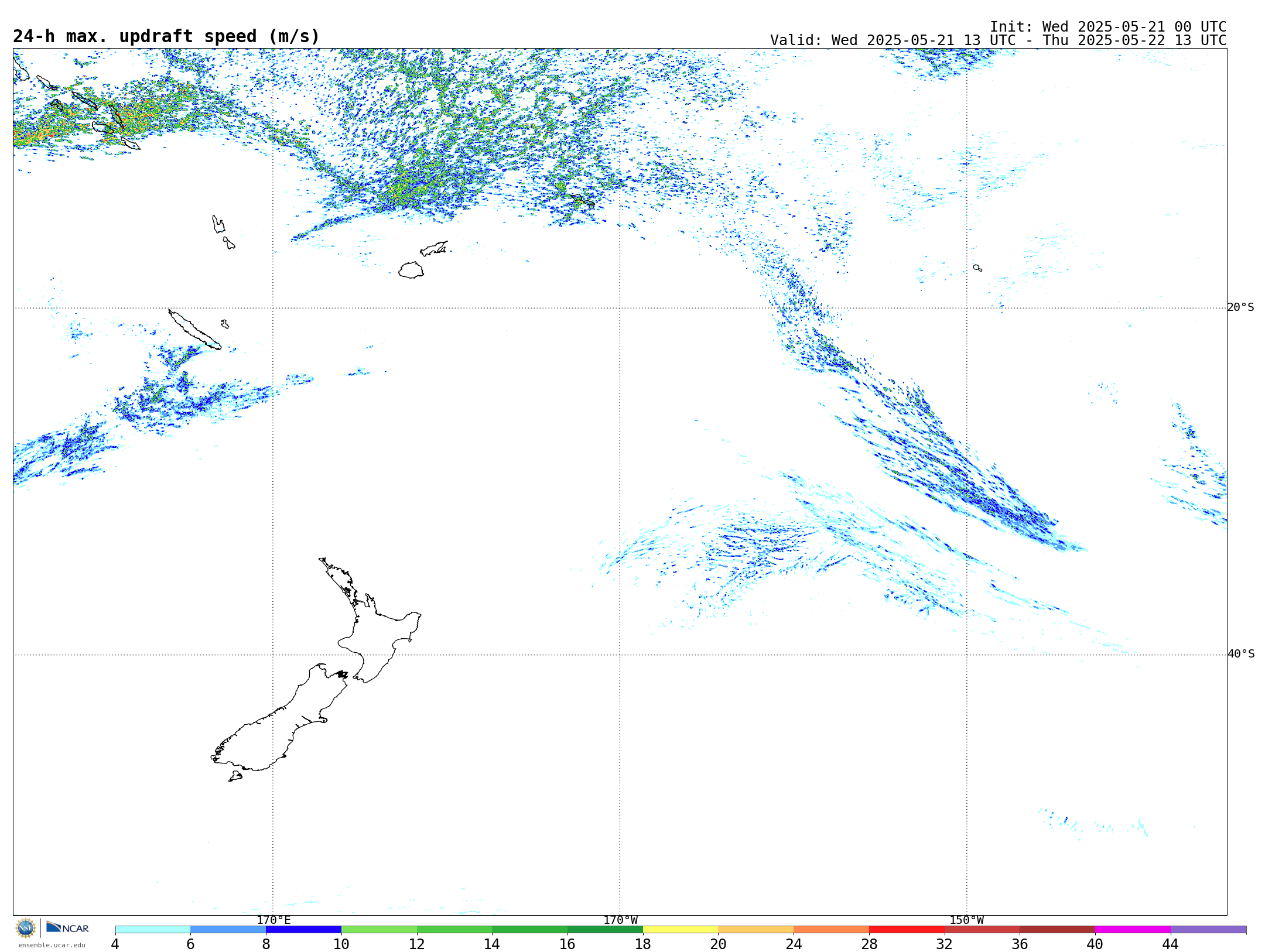The width and height of the screenshot is (1265, 952).
Task: Click the colorbar tick label '32'
Action: click(x=944, y=944)
